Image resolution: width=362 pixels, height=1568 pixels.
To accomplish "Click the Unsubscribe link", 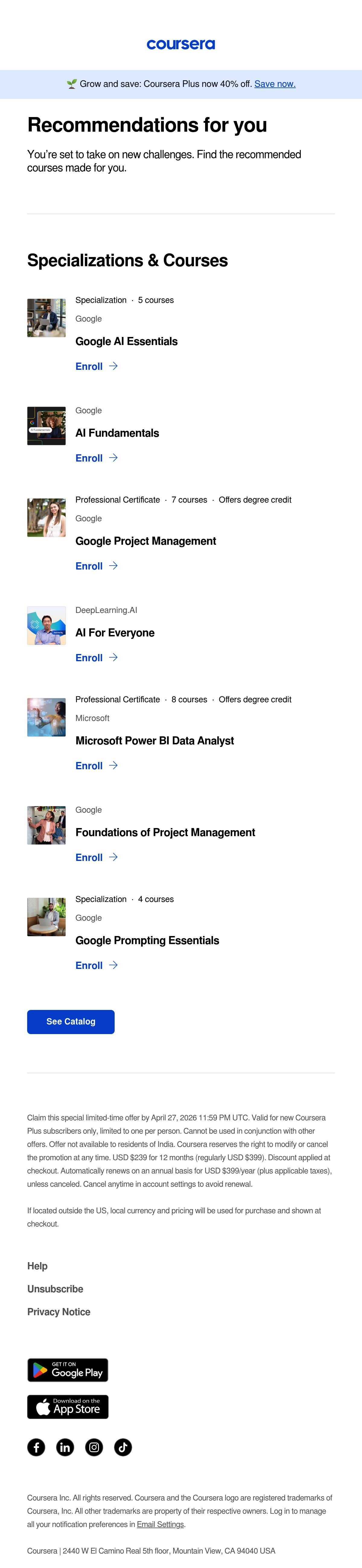I will 56,1289.
